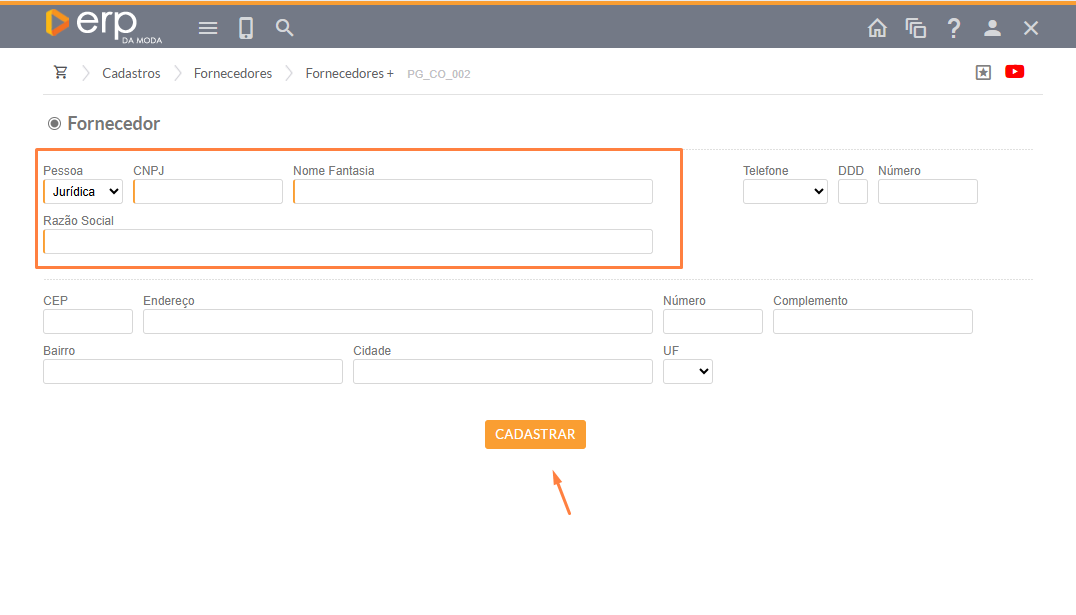Click the YouTube video icon
1076x615 pixels.
pos(1014,72)
